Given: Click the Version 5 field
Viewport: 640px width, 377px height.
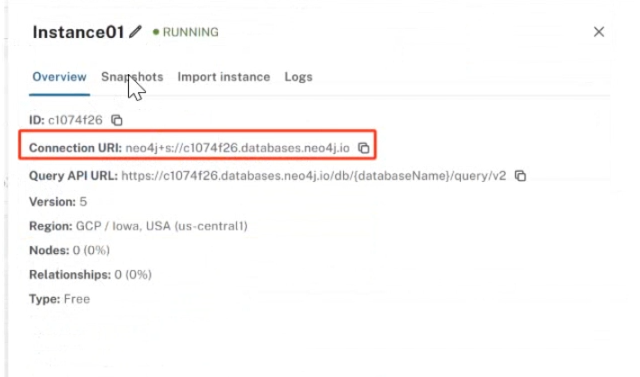Looking at the screenshot, I should [x=58, y=202].
